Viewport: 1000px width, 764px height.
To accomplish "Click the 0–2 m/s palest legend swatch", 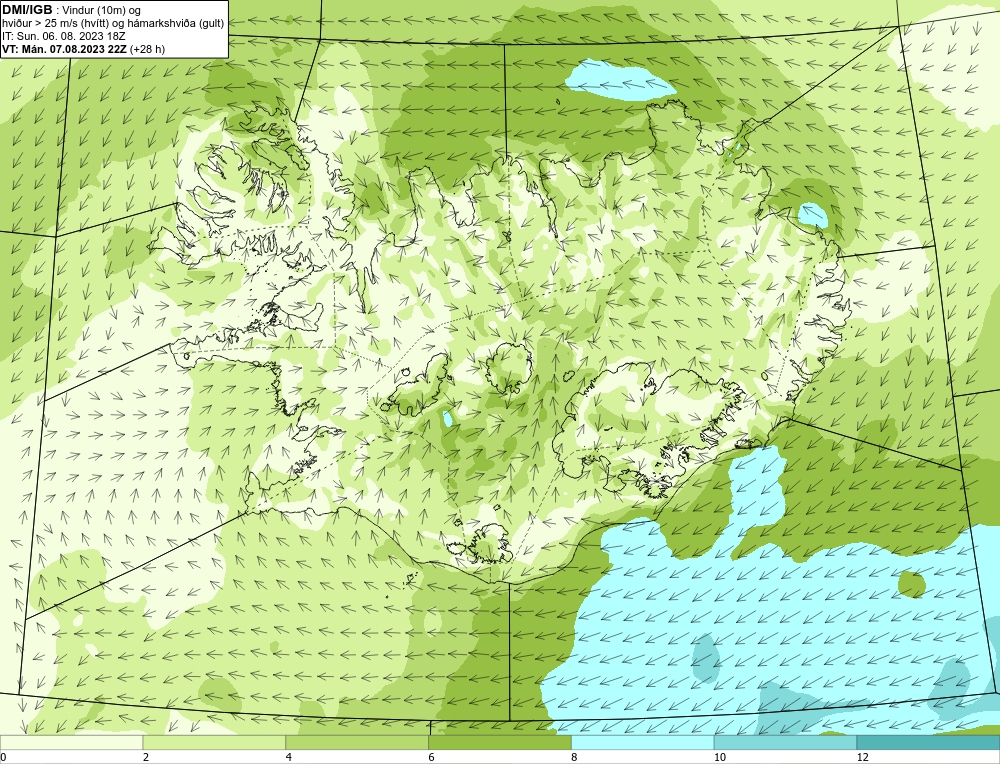I will click(71, 742).
